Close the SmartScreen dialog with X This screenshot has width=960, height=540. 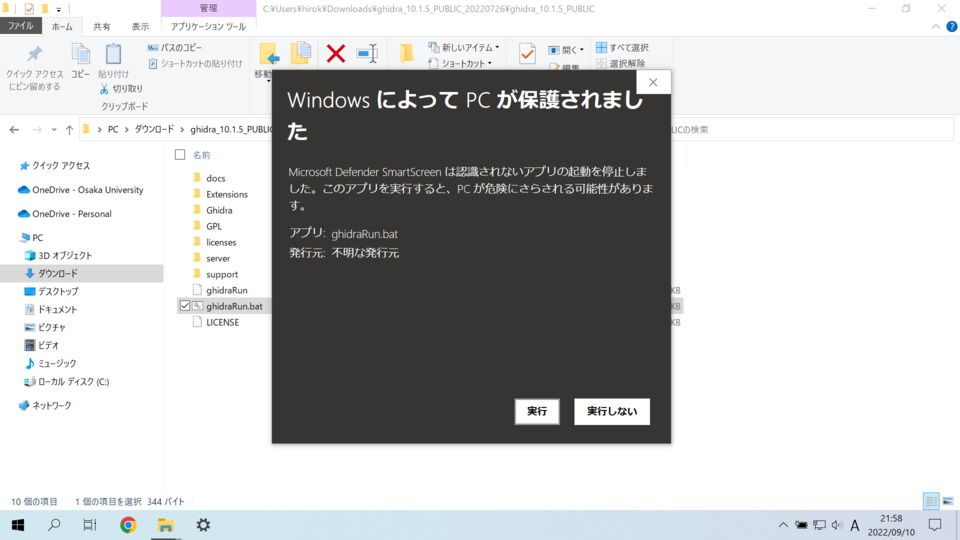653,82
